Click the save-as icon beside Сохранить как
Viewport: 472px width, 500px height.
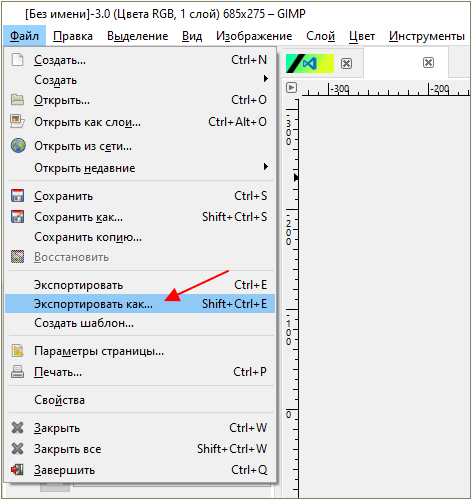coord(17,216)
